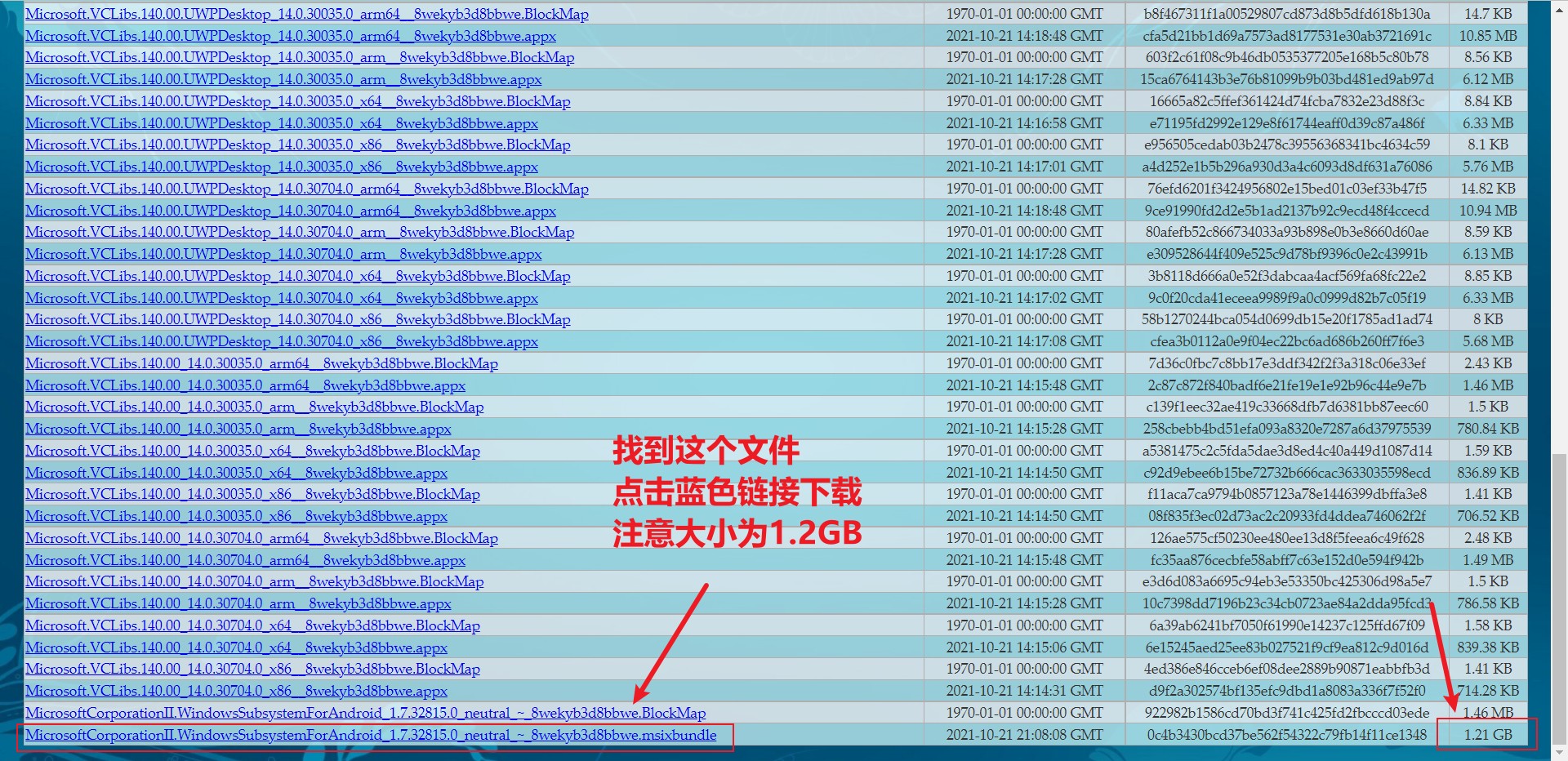Open VCLibs.140.00_14.0.30035.0 x64 appx link
Image resolution: width=1568 pixels, height=761 pixels.
click(x=236, y=473)
